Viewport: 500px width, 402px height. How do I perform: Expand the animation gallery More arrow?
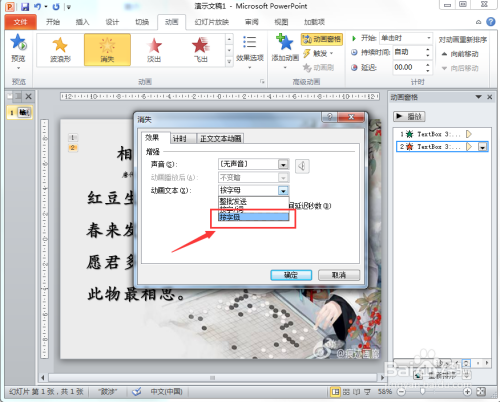click(x=229, y=61)
